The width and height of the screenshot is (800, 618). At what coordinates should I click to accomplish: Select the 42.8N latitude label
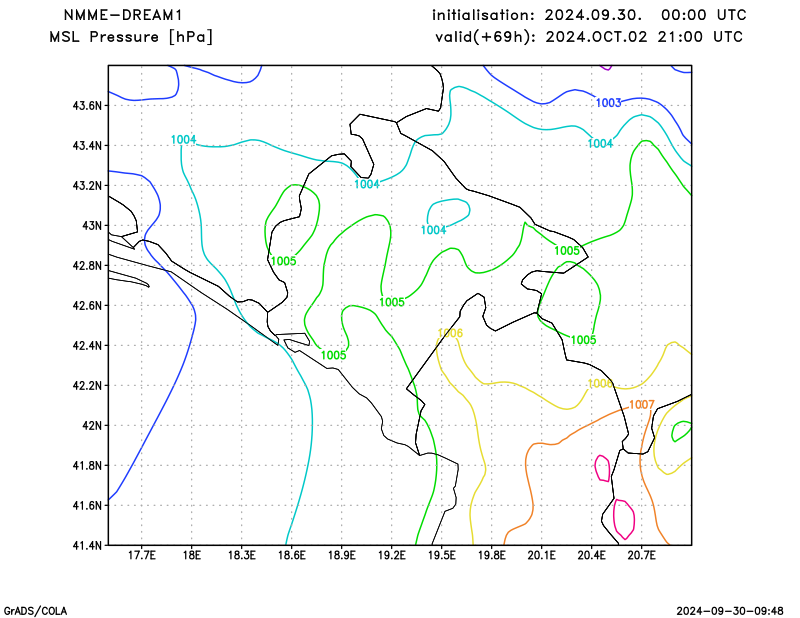(87, 266)
